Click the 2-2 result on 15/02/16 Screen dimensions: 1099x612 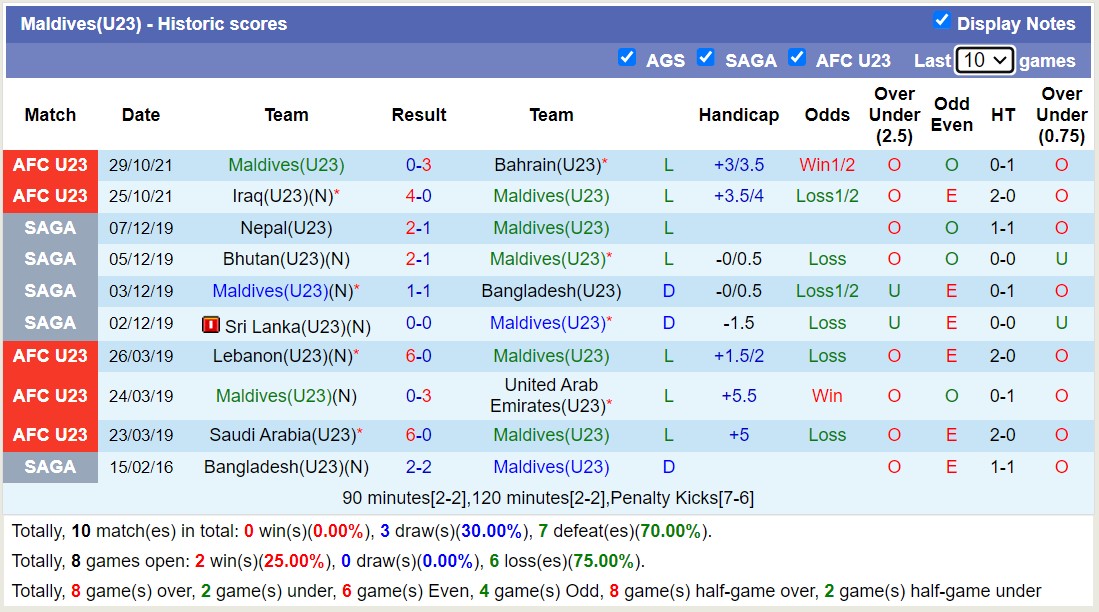418,467
